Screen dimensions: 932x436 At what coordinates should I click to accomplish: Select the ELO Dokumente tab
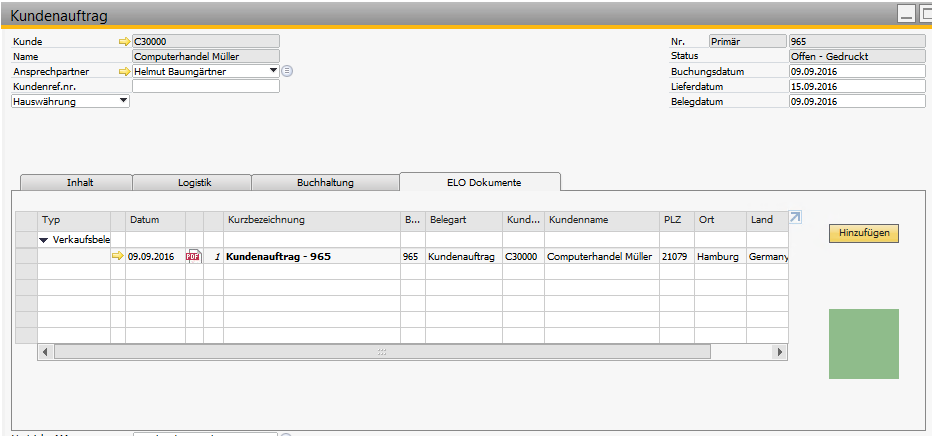click(x=480, y=182)
